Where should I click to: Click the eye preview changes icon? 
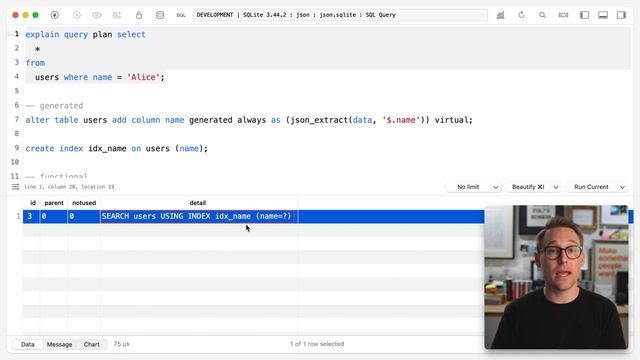coord(97,15)
